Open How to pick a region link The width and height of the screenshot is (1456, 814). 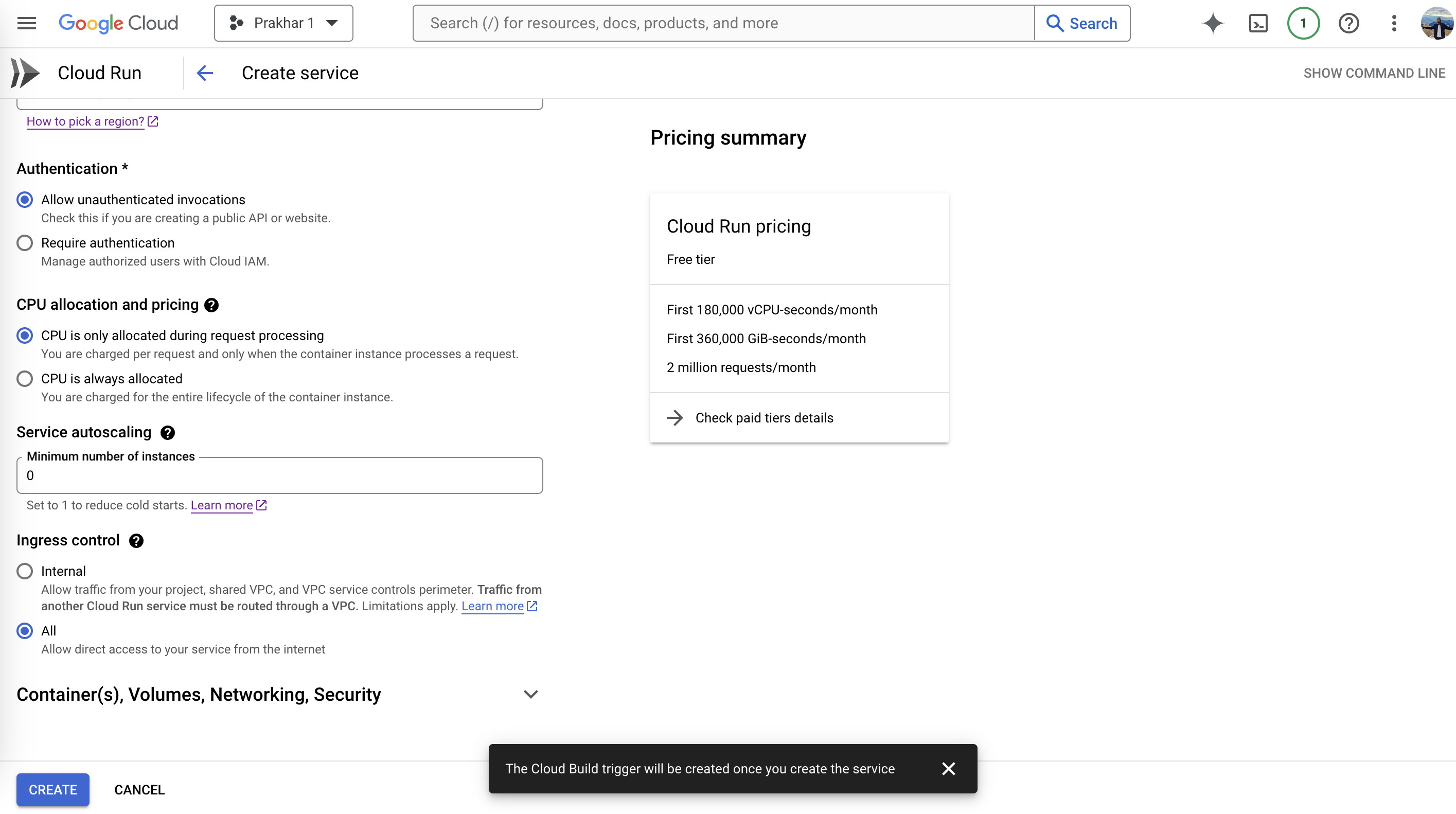click(x=86, y=121)
